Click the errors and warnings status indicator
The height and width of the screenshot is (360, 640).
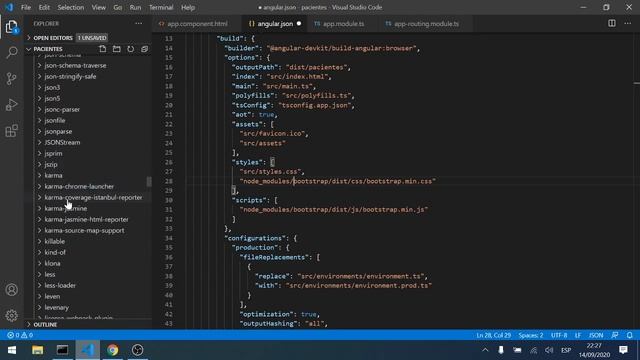point(20,335)
